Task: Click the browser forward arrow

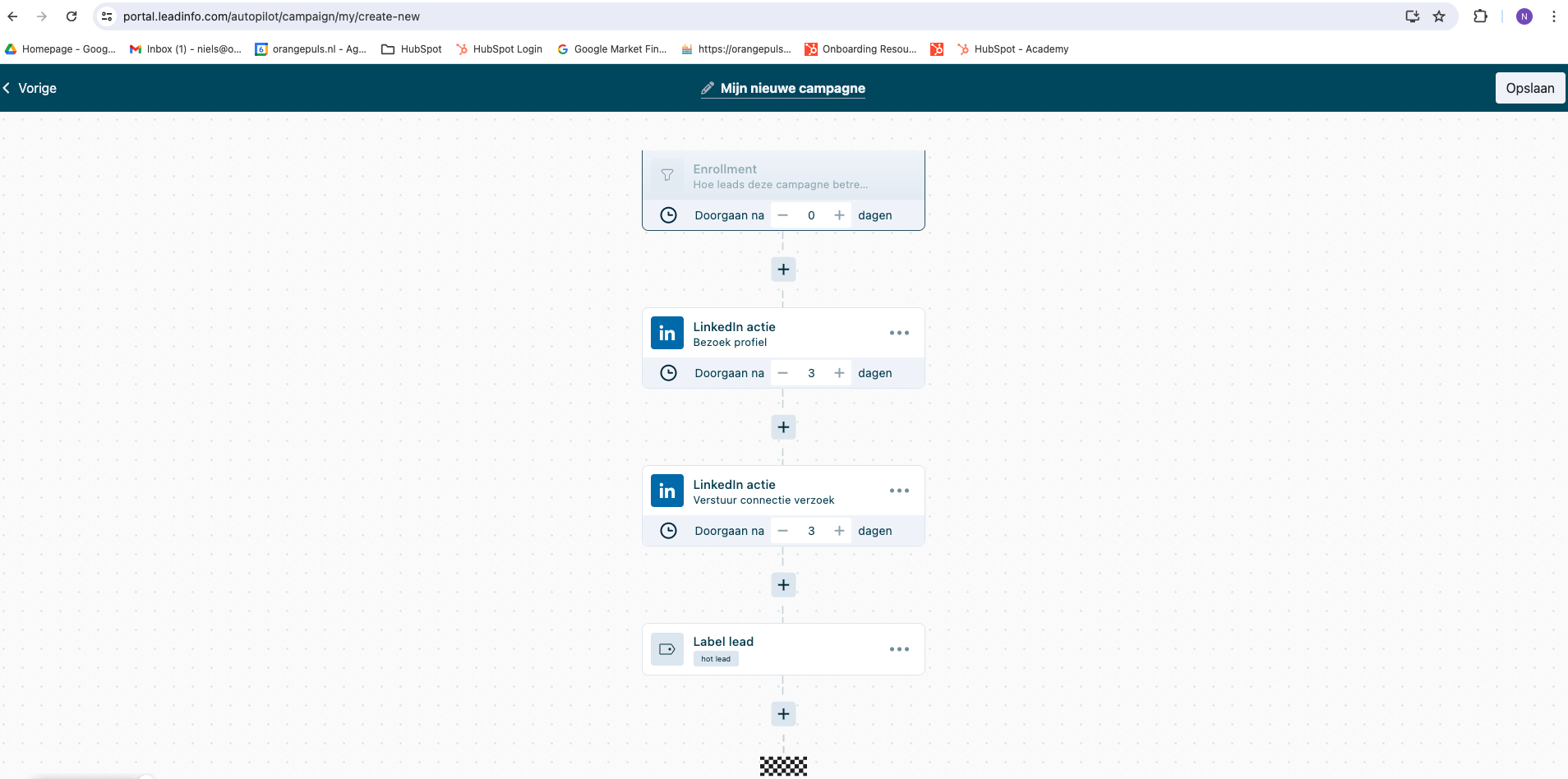Action: tap(42, 16)
